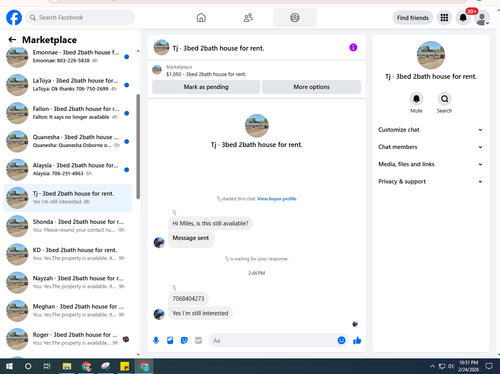Click the large listing photo in right panel

pyautogui.click(x=431, y=55)
